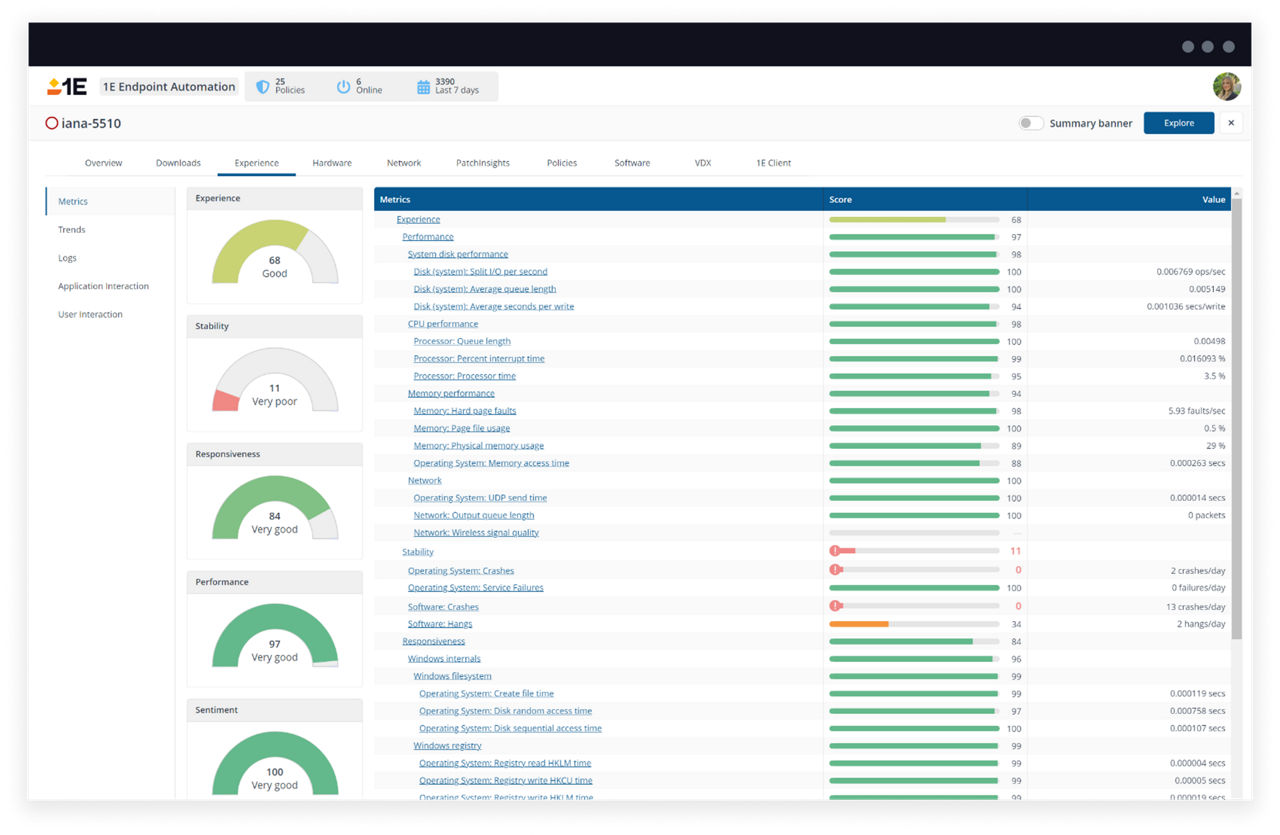Open the user profile avatar

[1226, 87]
